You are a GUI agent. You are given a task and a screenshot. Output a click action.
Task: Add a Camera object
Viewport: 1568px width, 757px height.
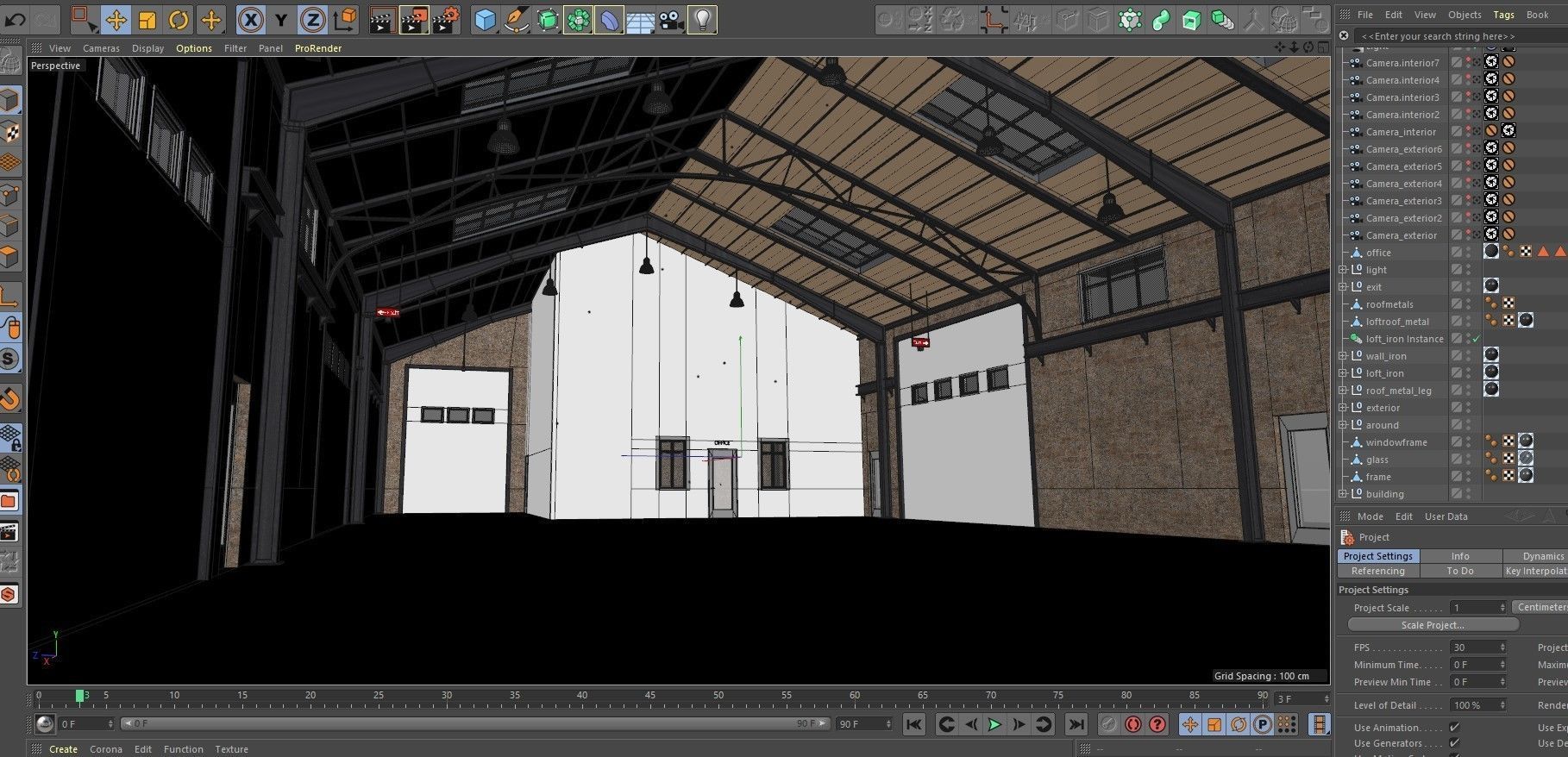click(x=671, y=19)
